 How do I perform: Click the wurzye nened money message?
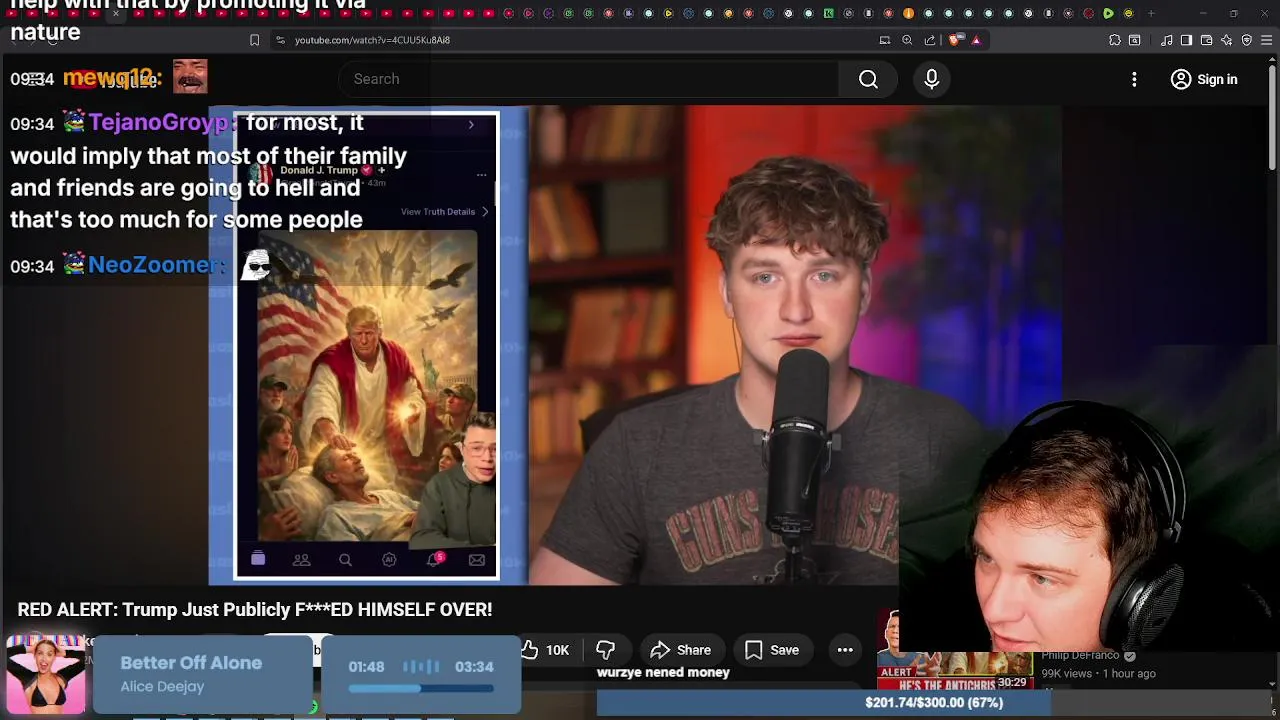663,673
